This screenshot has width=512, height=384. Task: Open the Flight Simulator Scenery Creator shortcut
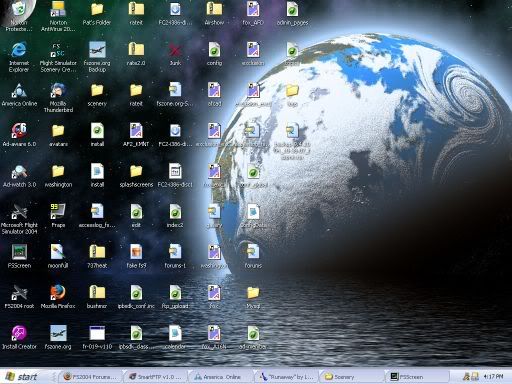[x=58, y=49]
